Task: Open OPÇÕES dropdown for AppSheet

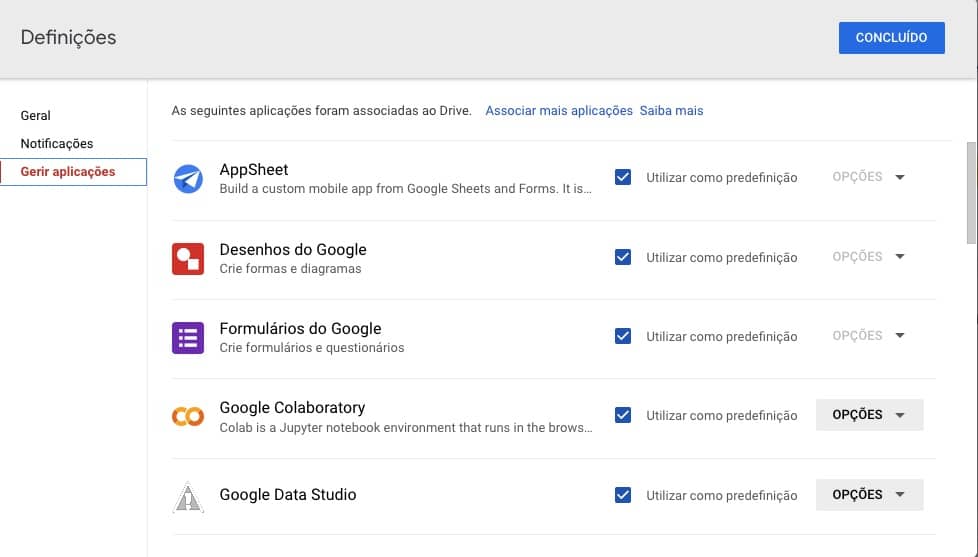Action: (869, 177)
